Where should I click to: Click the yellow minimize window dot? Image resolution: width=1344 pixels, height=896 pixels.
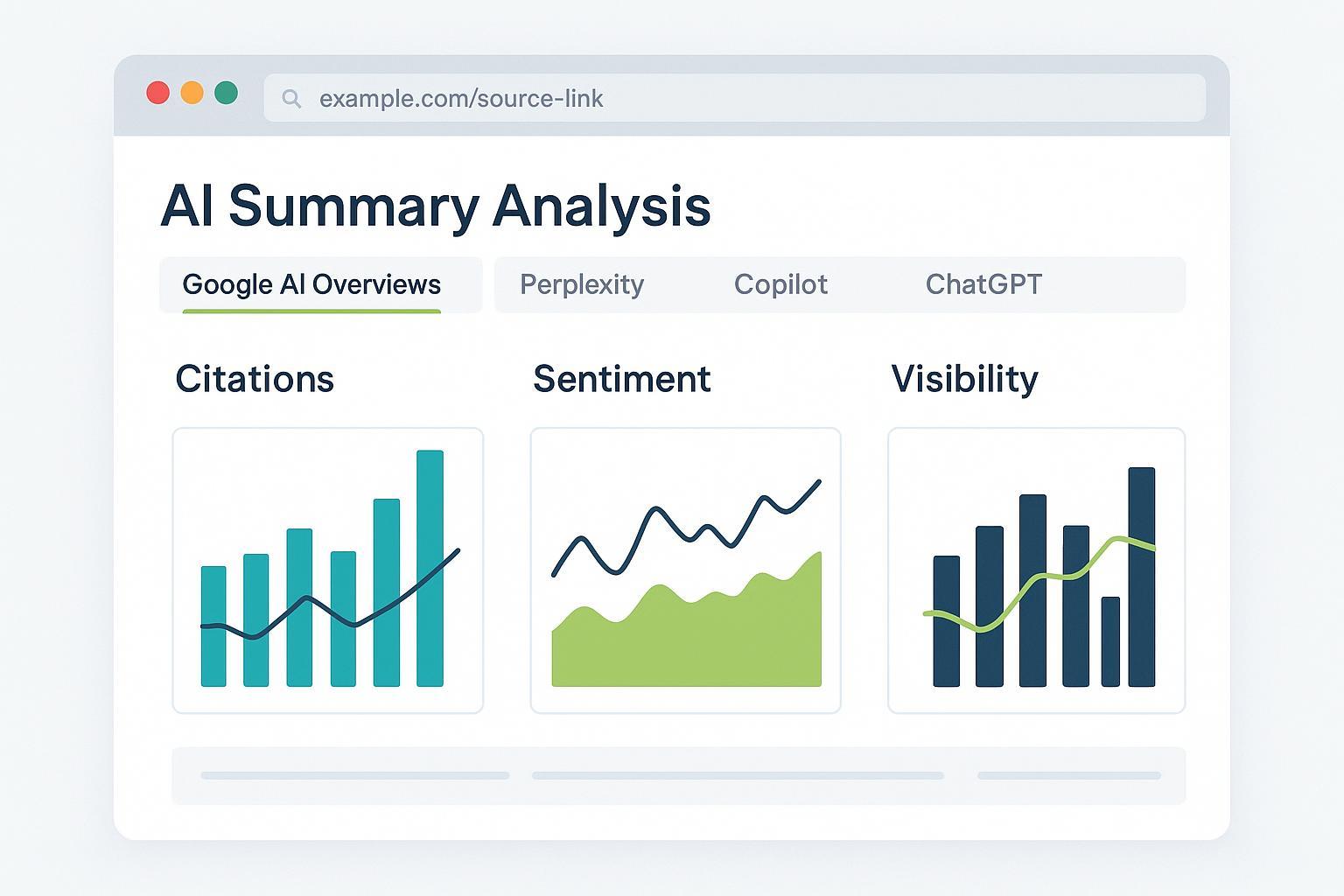192,93
